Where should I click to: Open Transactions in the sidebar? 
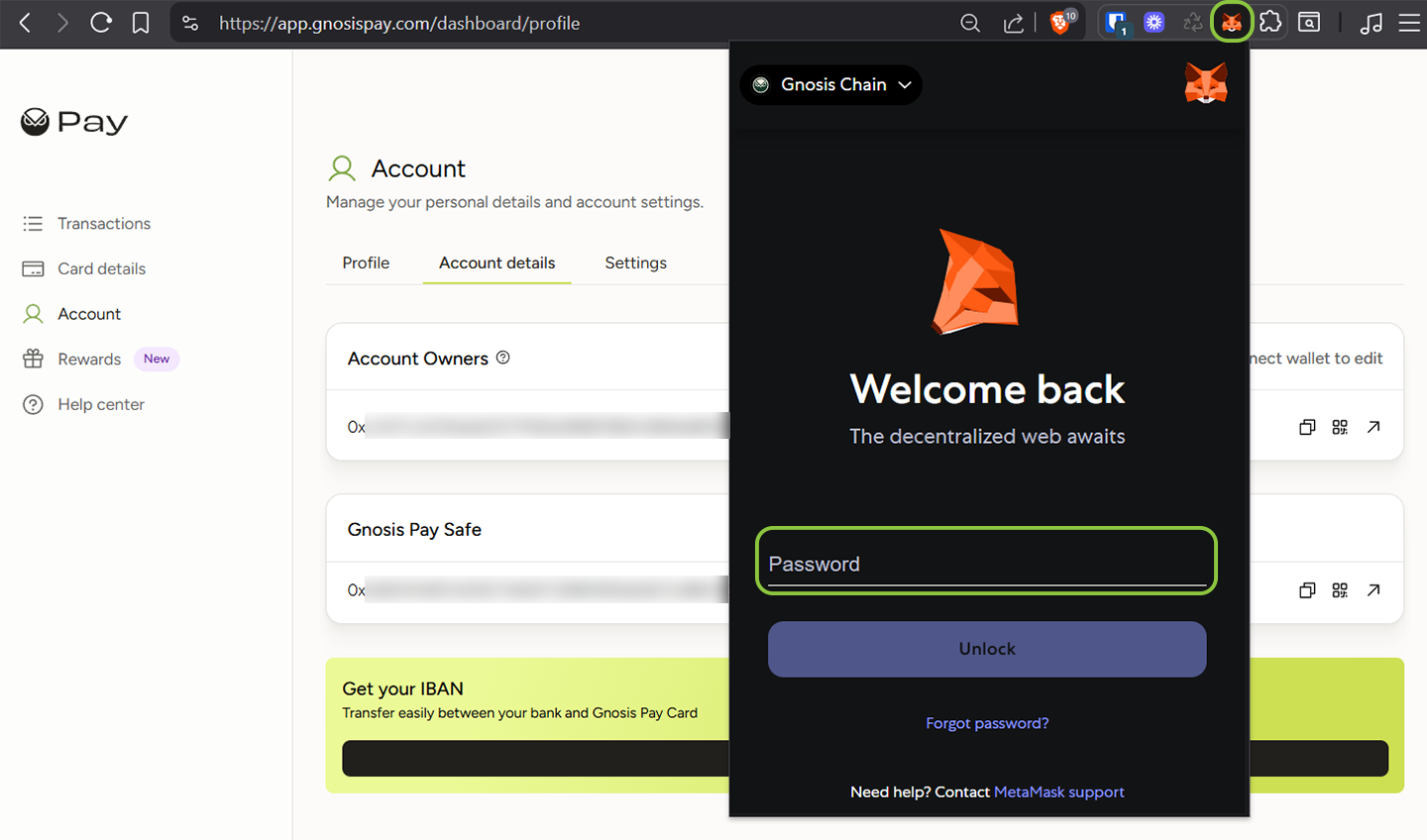coord(87,224)
